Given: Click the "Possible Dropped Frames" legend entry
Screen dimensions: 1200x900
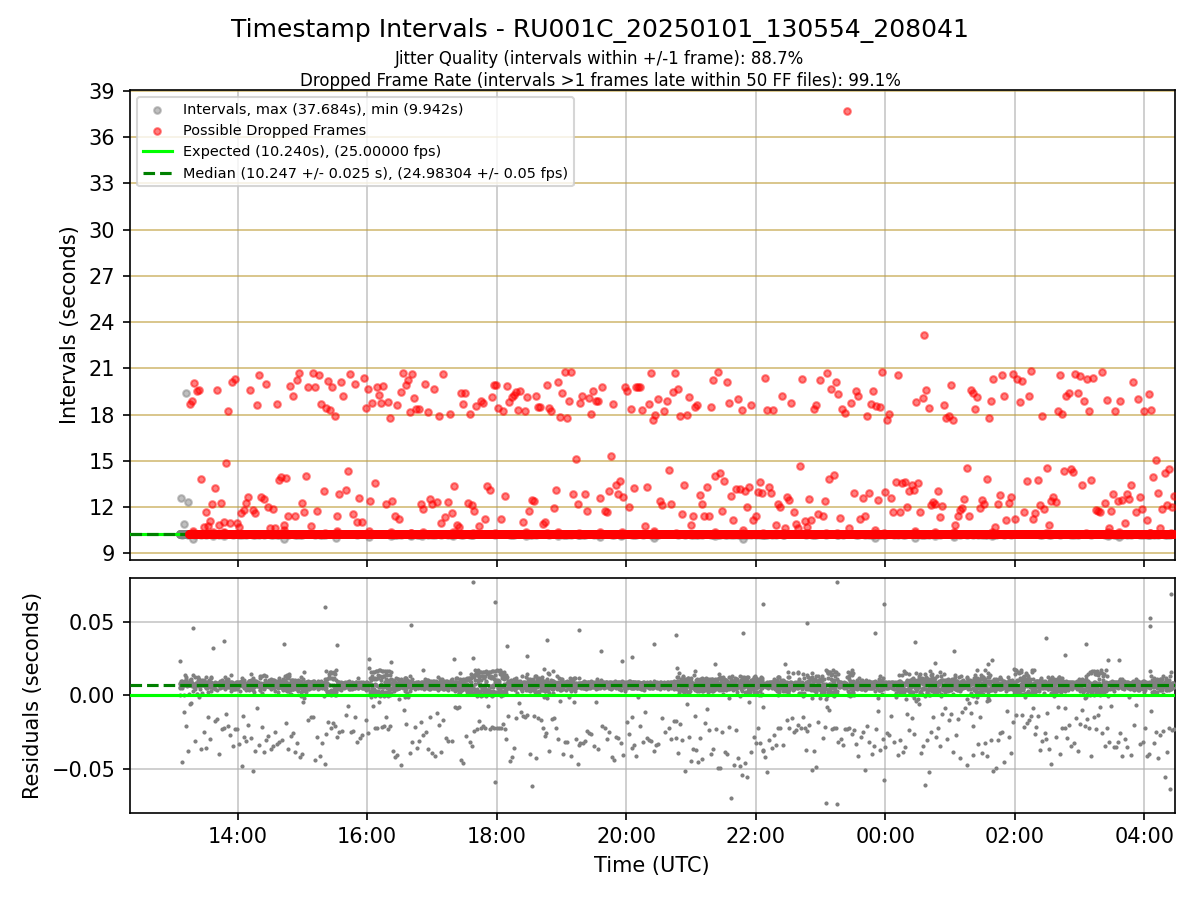Looking at the screenshot, I should [274, 130].
